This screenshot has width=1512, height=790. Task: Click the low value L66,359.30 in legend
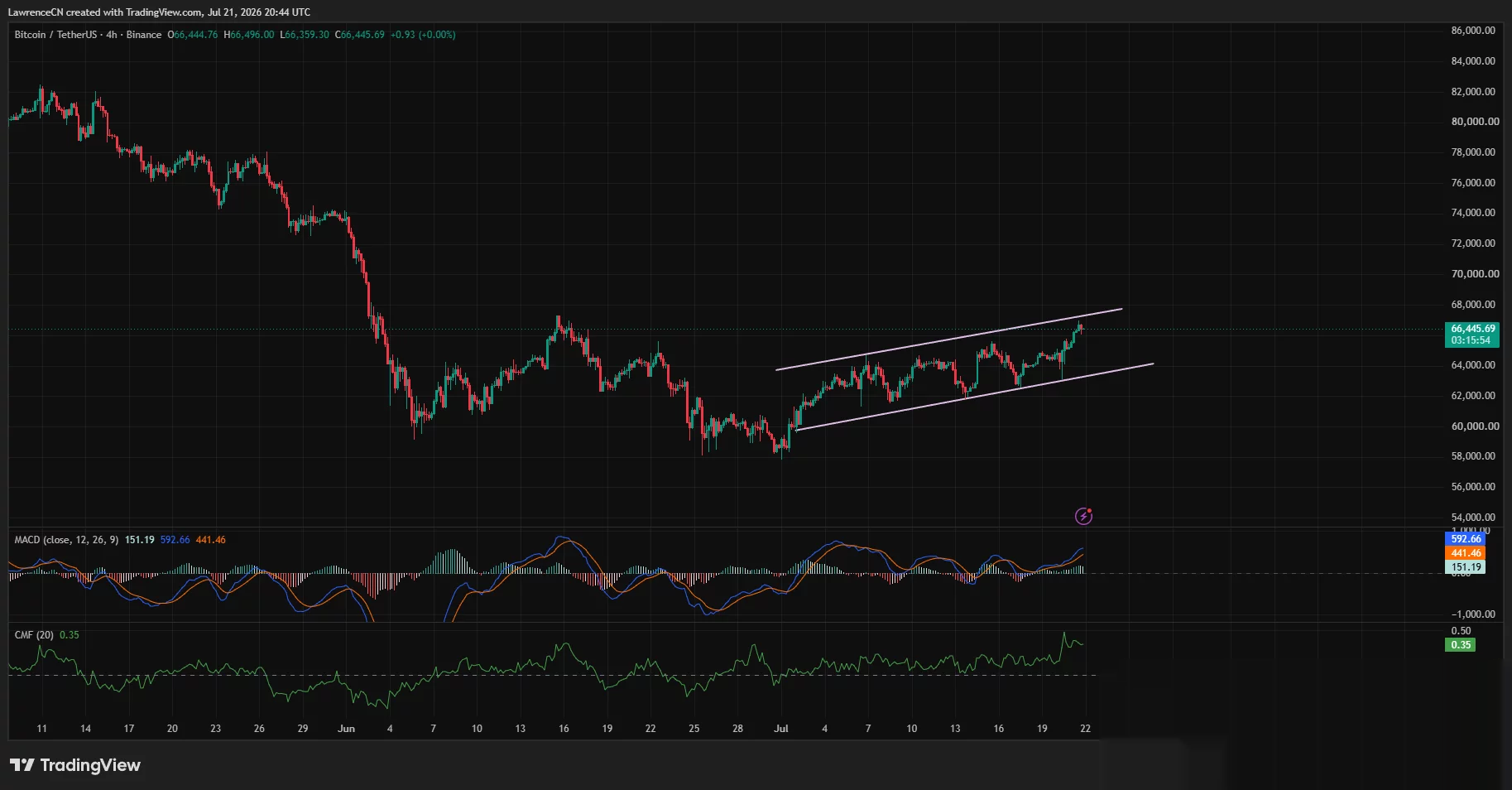305,35
